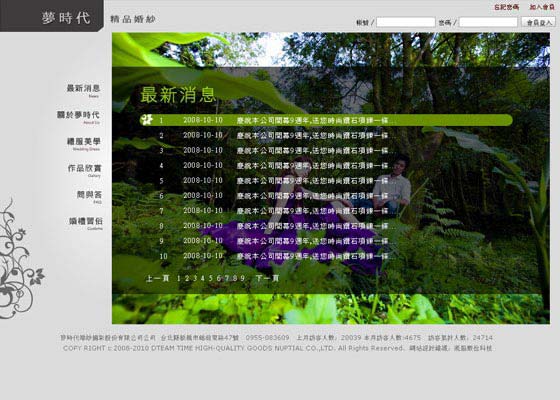Jump to page 3 in pagination
Viewport: 560px width, 400px height.
(195, 278)
